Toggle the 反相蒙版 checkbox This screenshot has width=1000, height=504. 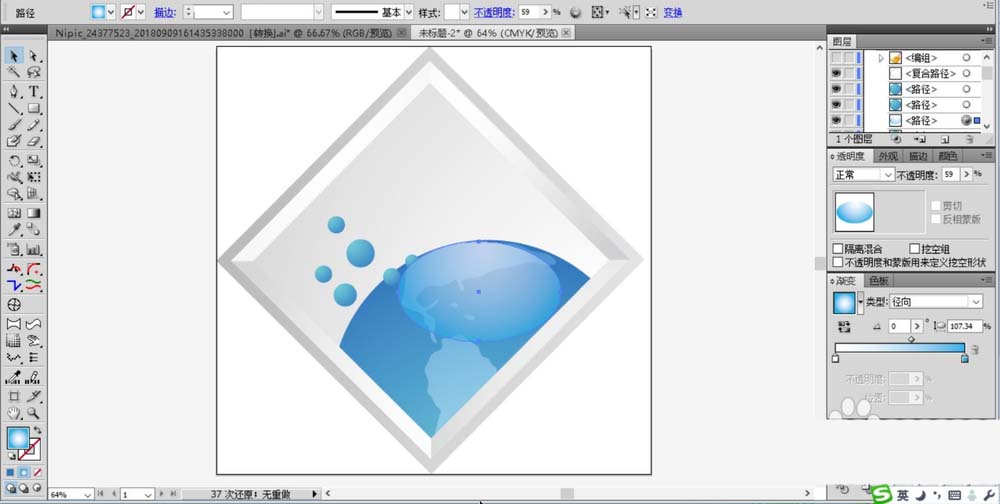coord(936,219)
